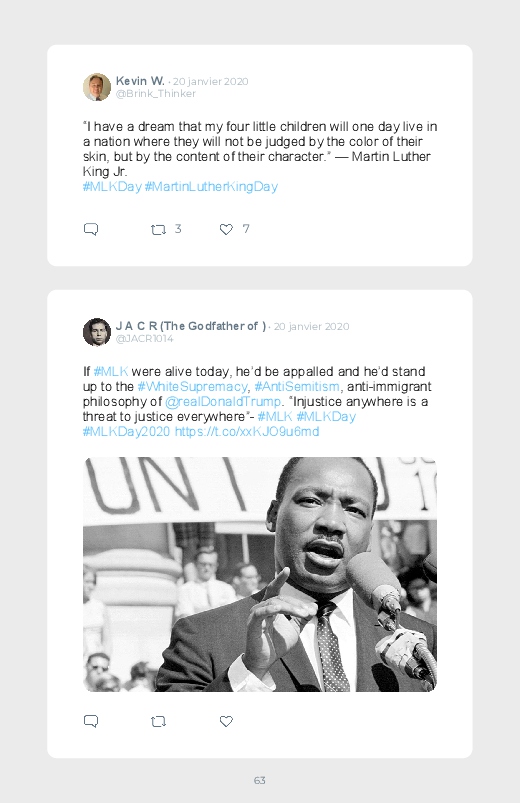520x803 pixels.
Task: Open the #MartinLutherKingDay hashtag
Action: pyautogui.click(x=211, y=186)
